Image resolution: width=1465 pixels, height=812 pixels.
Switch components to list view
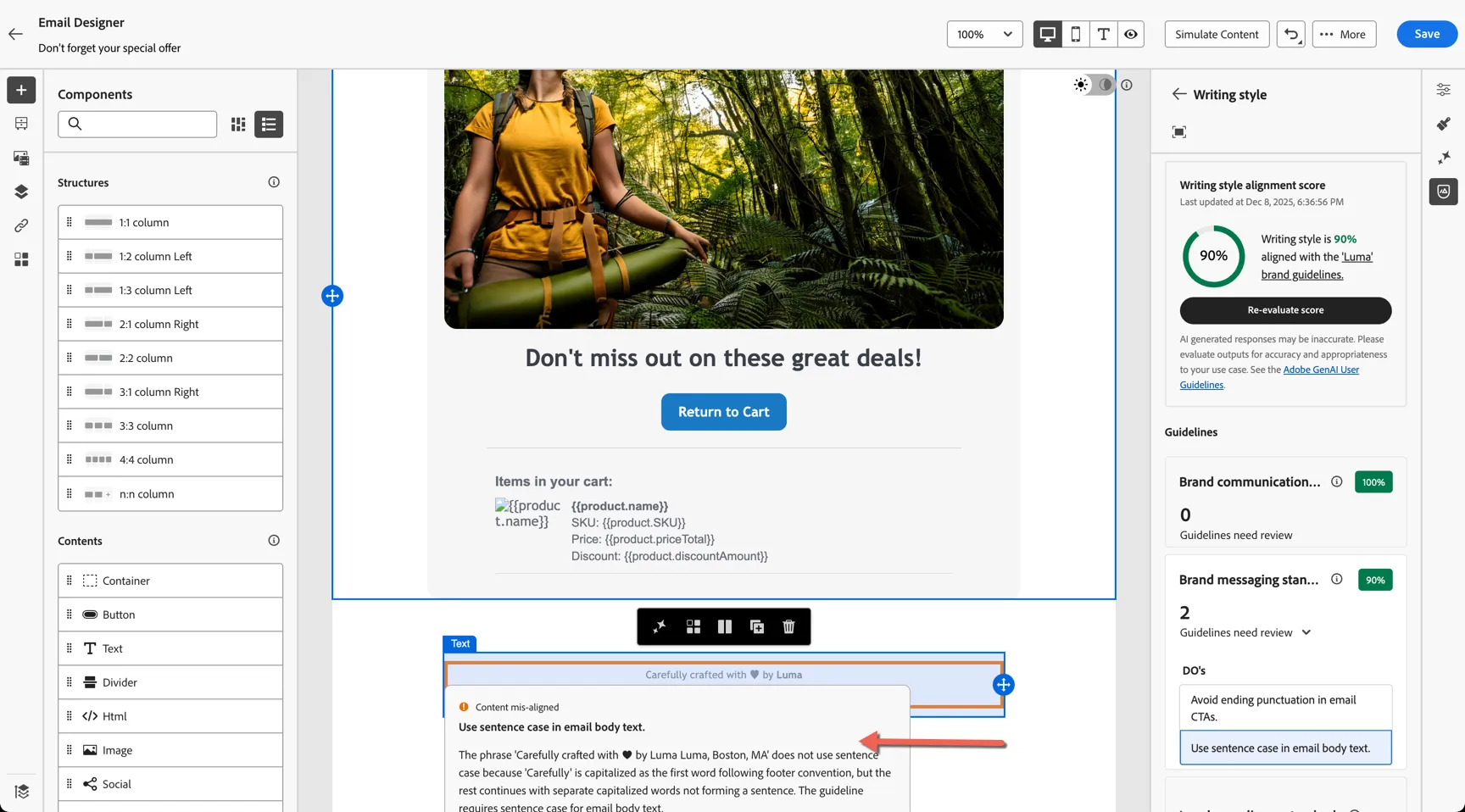tap(269, 125)
